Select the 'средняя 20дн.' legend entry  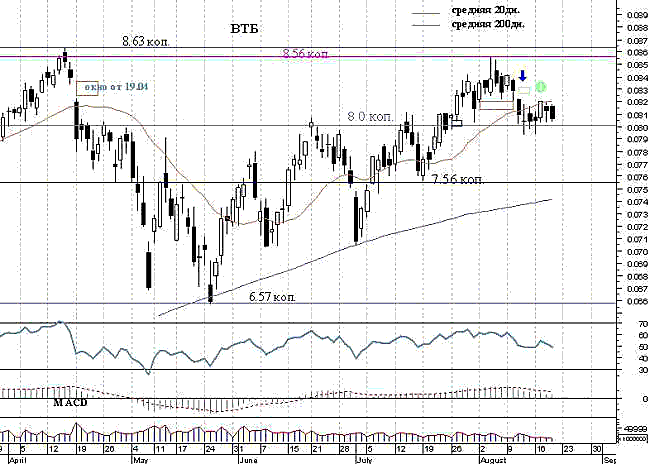tap(485, 10)
